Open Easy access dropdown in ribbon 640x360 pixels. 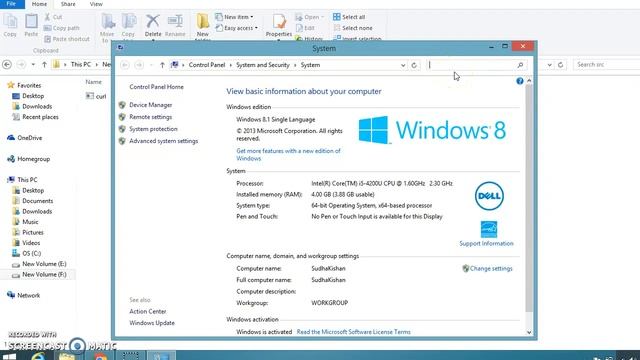click(x=236, y=28)
